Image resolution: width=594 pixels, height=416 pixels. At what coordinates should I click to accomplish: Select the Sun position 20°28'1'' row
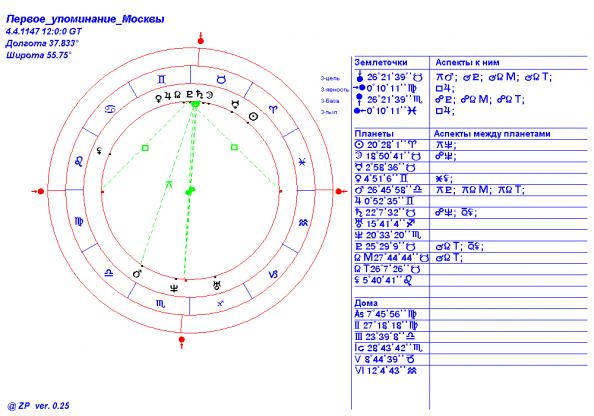pyautogui.click(x=386, y=145)
